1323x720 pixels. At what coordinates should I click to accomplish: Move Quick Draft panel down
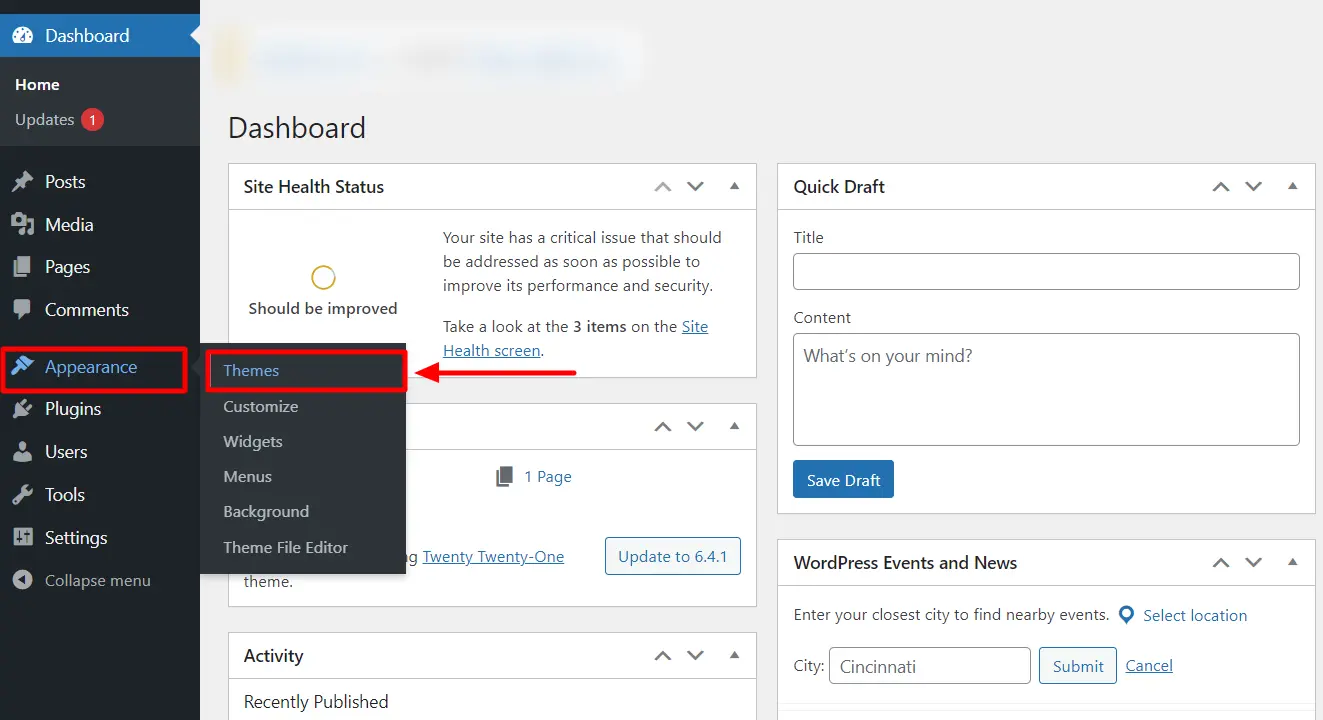pos(1254,186)
